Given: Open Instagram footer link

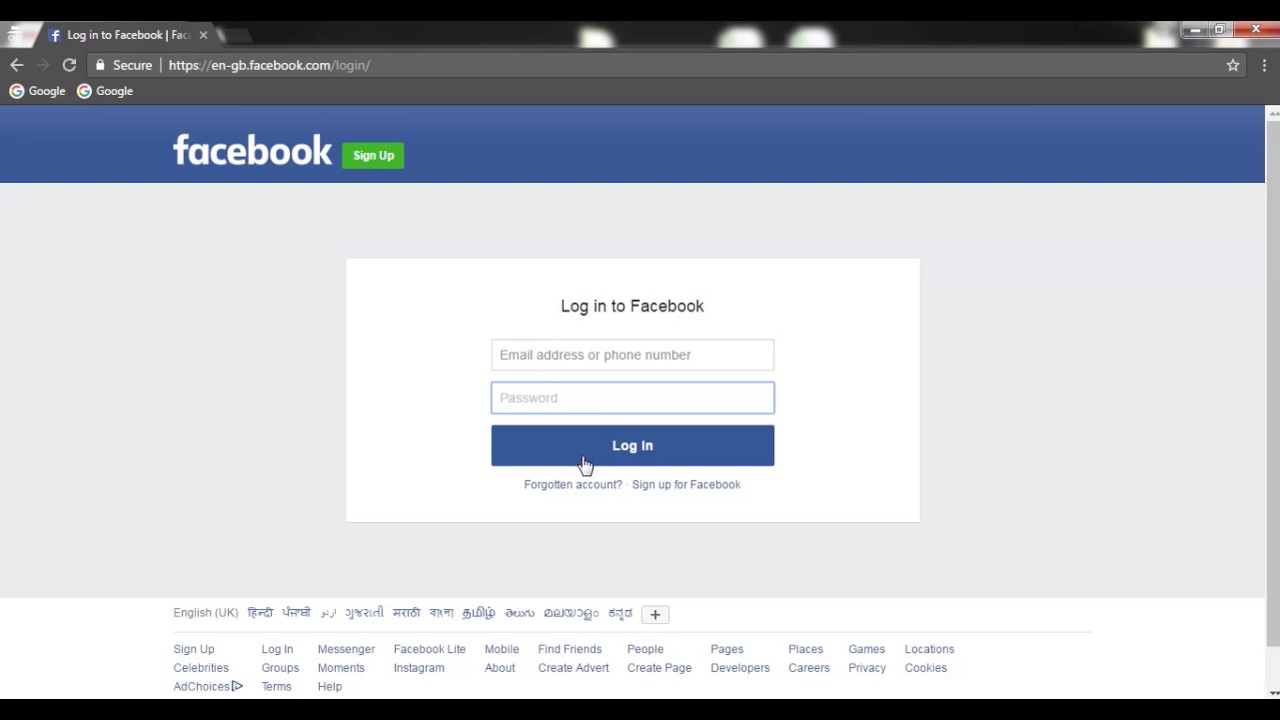Looking at the screenshot, I should coord(419,668).
